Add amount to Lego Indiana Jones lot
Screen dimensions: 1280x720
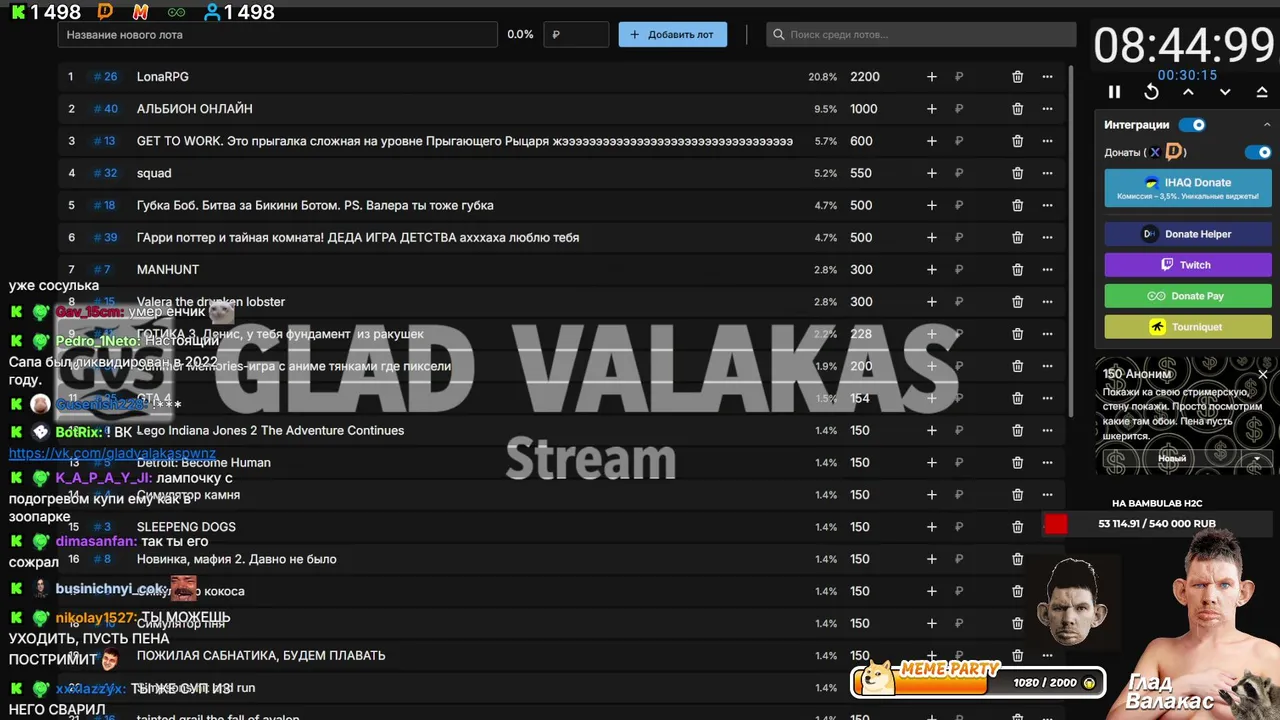(931, 430)
